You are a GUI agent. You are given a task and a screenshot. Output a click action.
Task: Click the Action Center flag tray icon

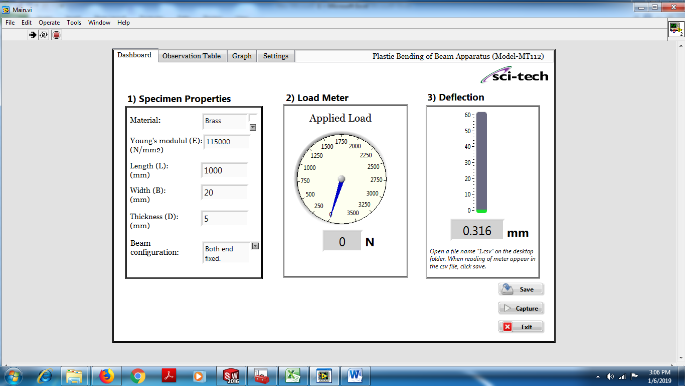pyautogui.click(x=635, y=376)
